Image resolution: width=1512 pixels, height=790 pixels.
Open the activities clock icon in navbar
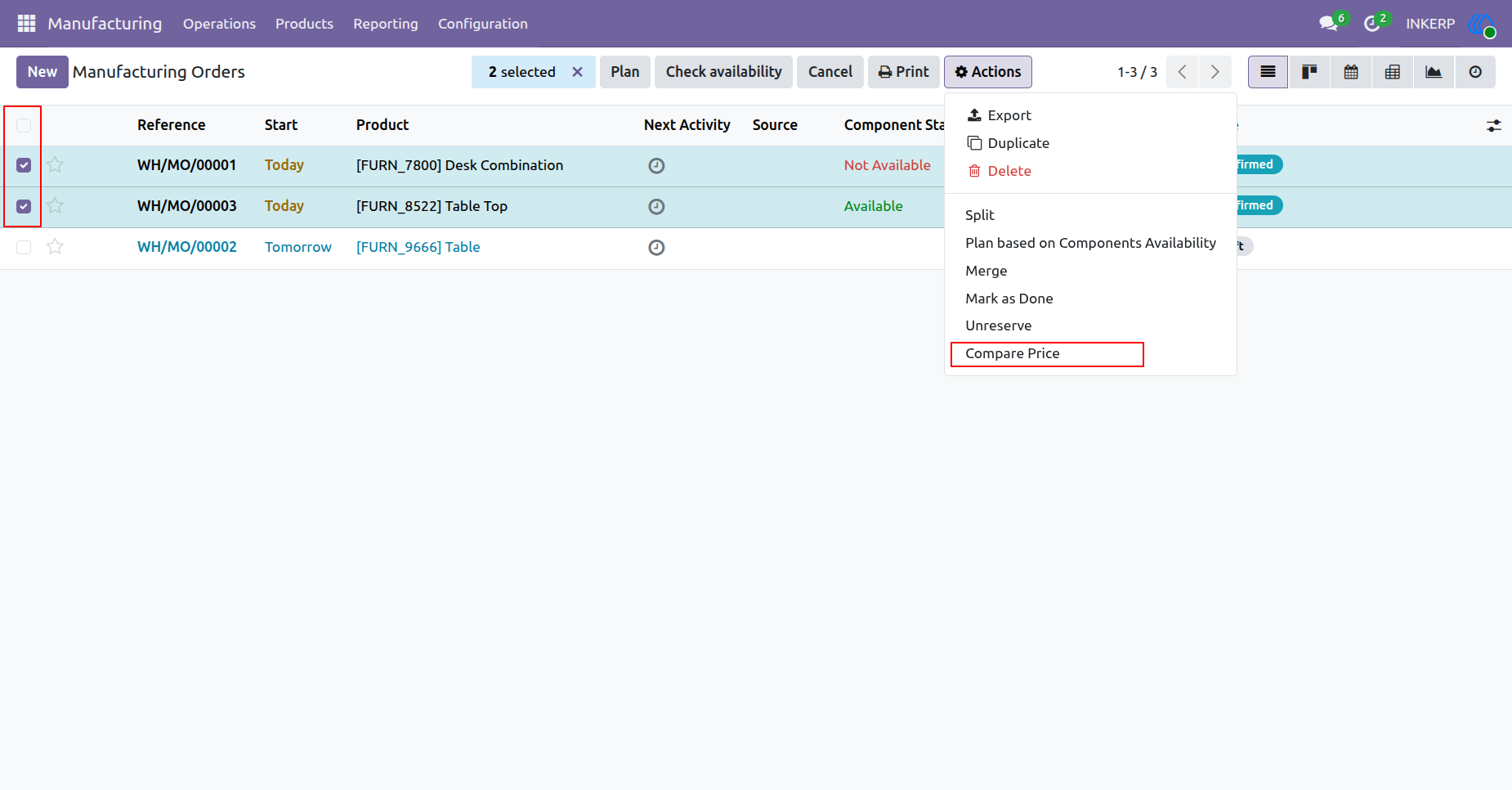[x=1372, y=24]
